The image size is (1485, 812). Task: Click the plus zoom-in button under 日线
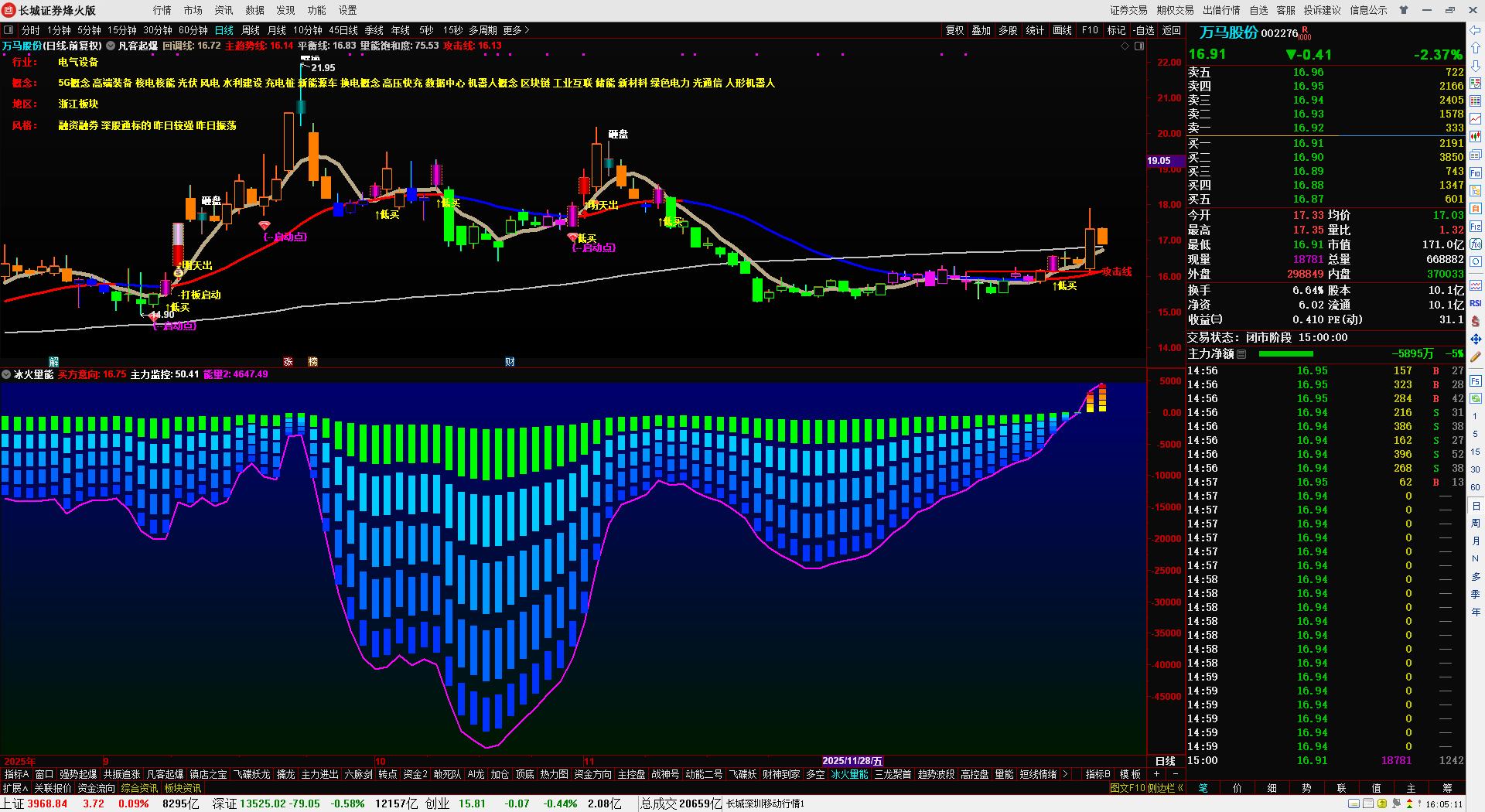tap(1157, 774)
